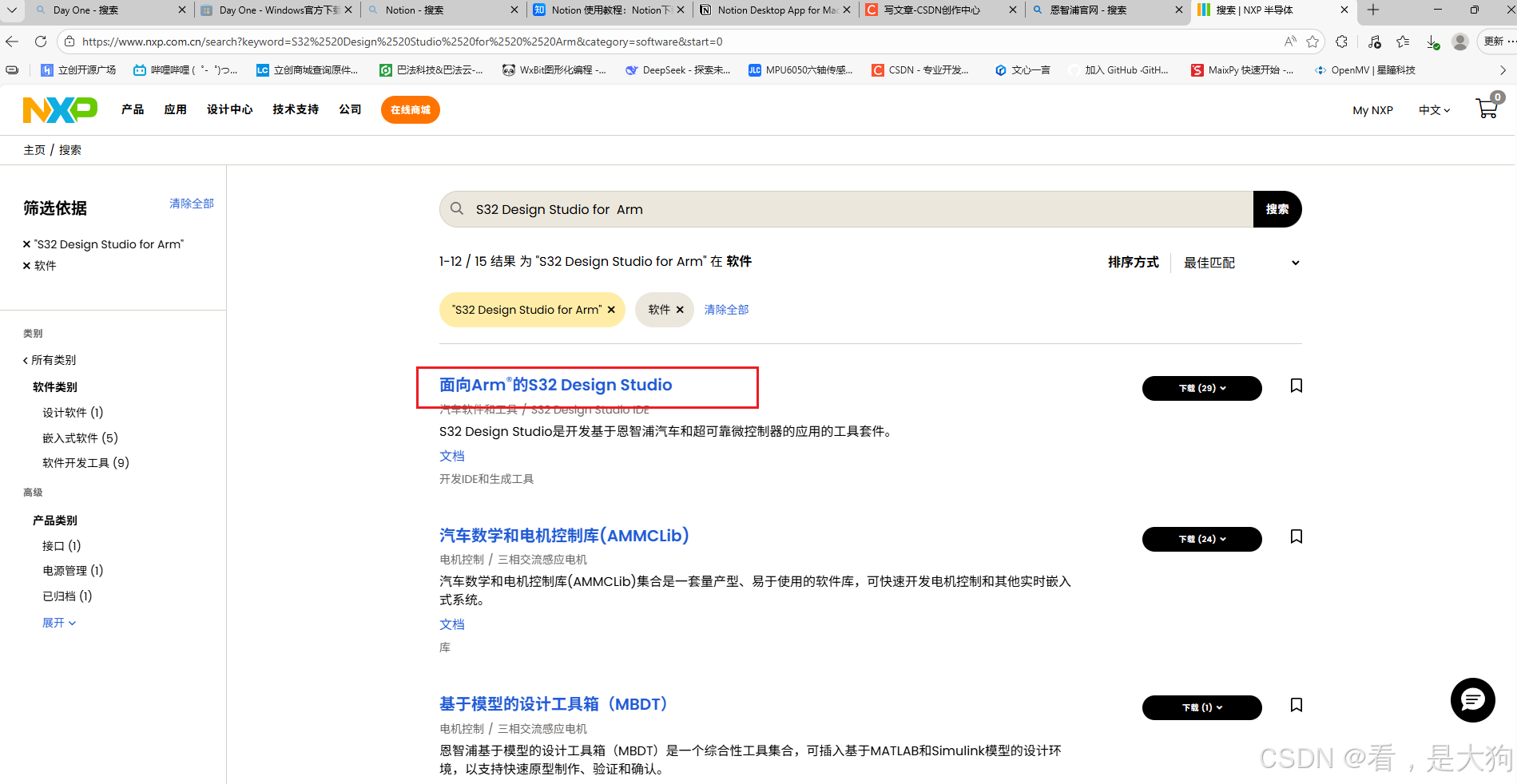Click the chat support bubble icon

pyautogui.click(x=1472, y=700)
